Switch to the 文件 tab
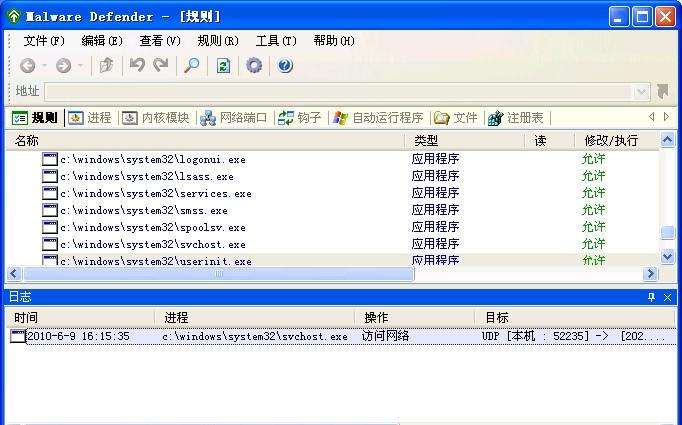The image size is (682, 425). [456, 118]
